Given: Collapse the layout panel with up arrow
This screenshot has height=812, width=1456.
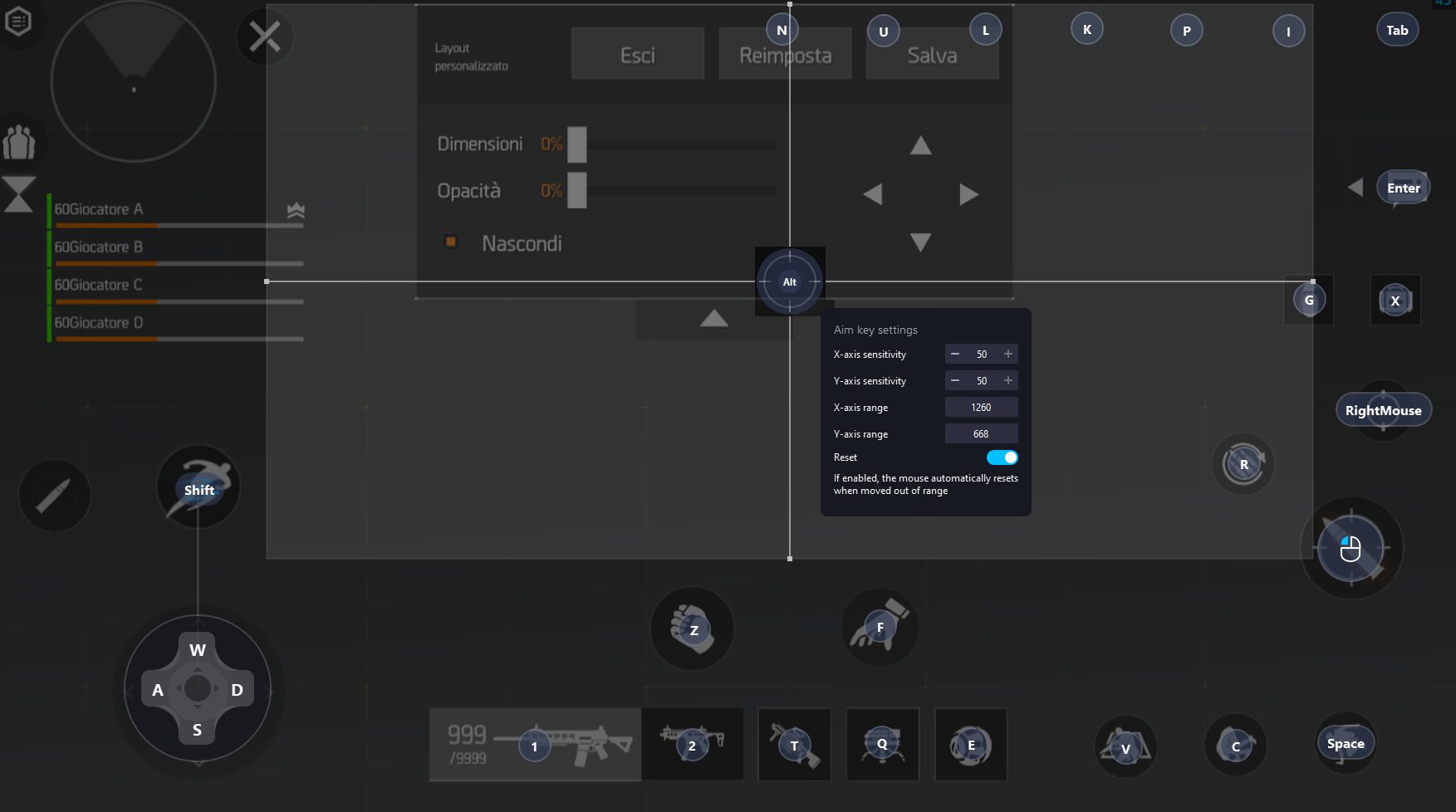Looking at the screenshot, I should pos(713,319).
